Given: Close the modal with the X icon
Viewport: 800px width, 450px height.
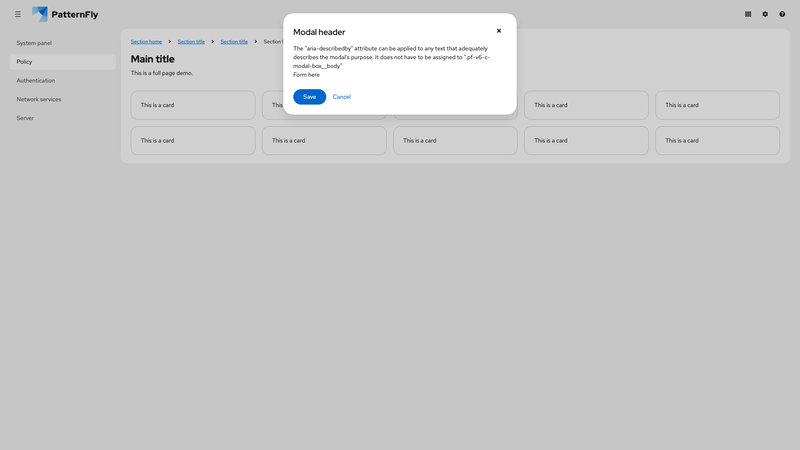Looking at the screenshot, I should (499, 31).
